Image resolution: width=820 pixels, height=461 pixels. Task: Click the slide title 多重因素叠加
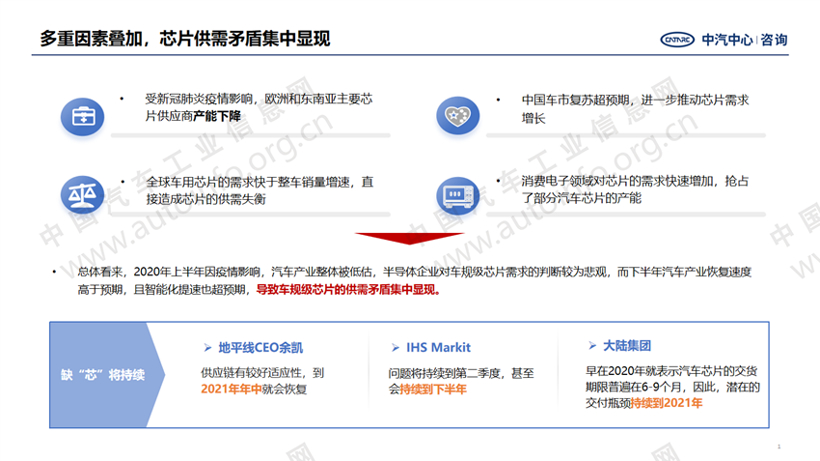pyautogui.click(x=185, y=39)
